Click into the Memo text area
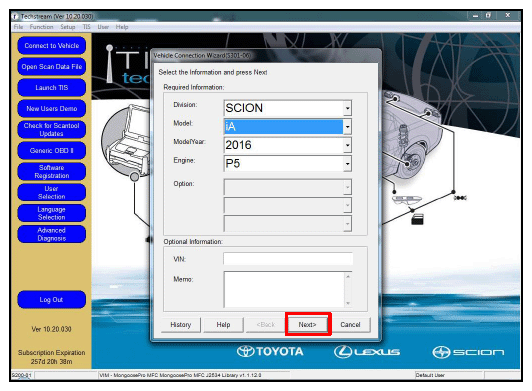 click(284, 289)
